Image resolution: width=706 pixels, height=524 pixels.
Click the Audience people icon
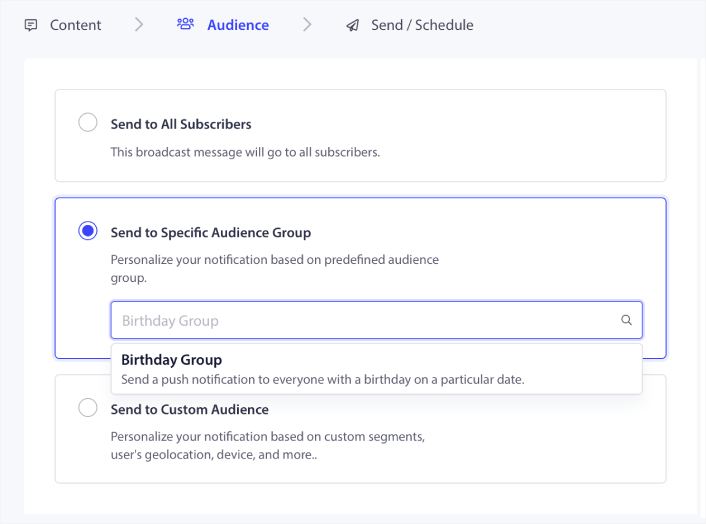click(x=185, y=25)
